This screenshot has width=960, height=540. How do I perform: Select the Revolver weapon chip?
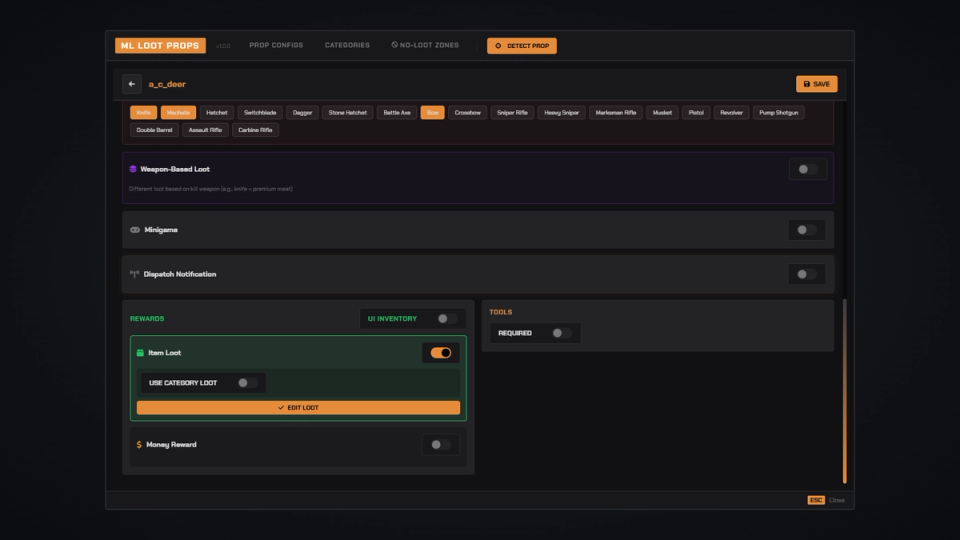pos(732,113)
